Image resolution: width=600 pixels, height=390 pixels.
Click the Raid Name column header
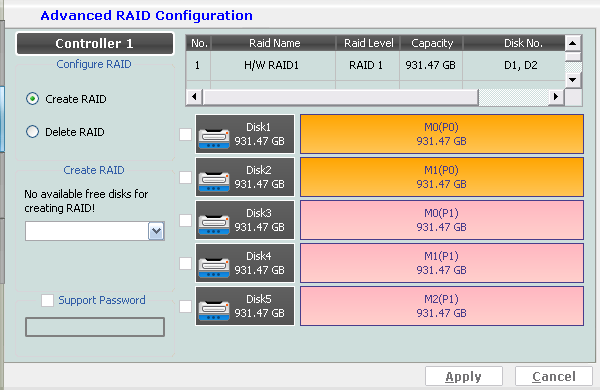tap(273, 43)
